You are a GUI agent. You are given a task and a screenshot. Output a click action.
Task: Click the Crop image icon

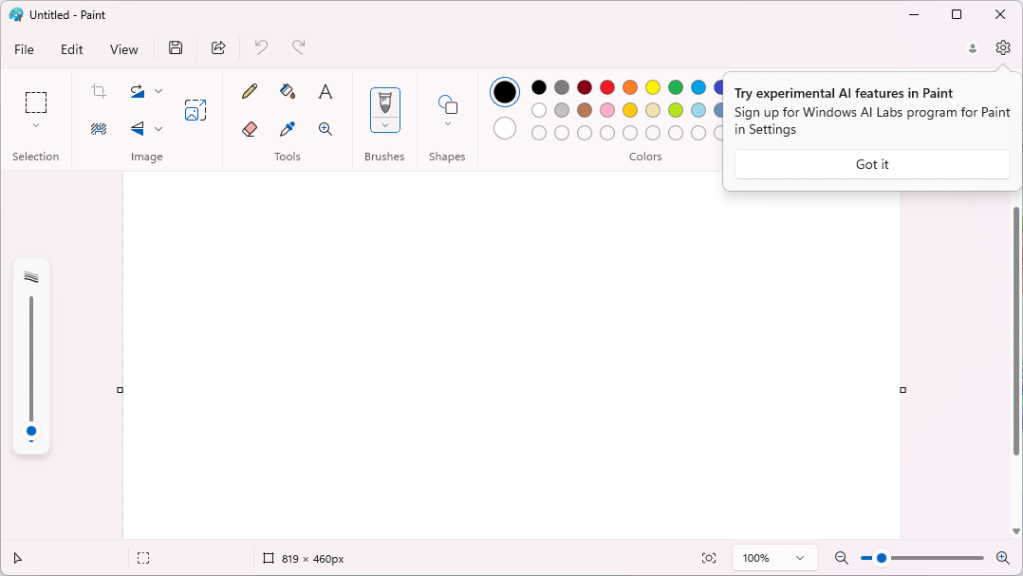point(99,92)
